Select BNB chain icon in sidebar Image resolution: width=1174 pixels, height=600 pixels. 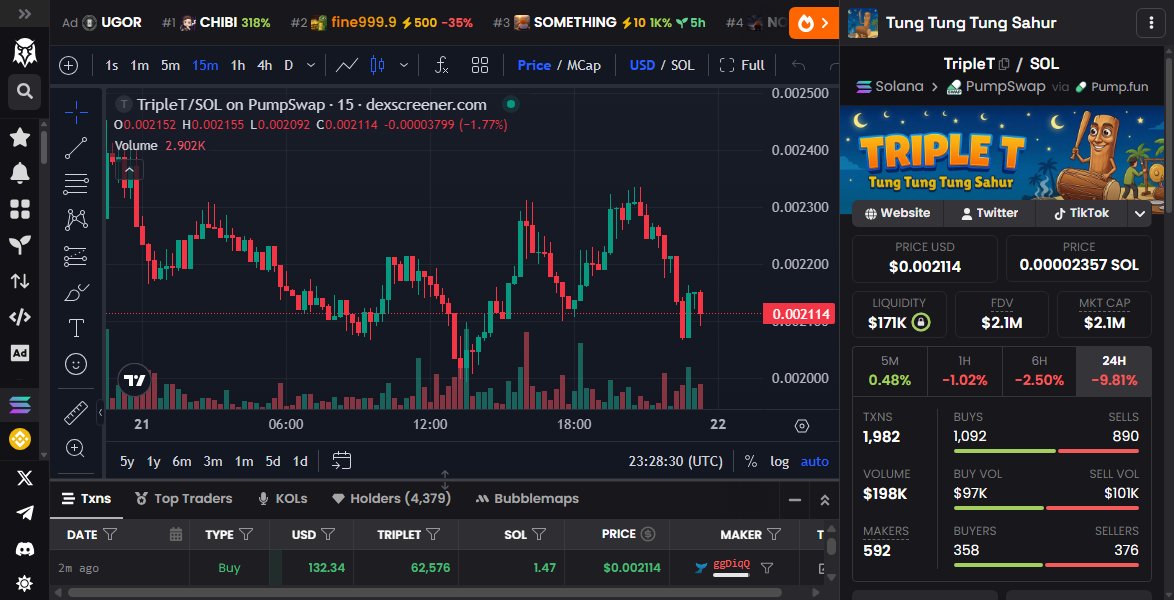pos(20,439)
